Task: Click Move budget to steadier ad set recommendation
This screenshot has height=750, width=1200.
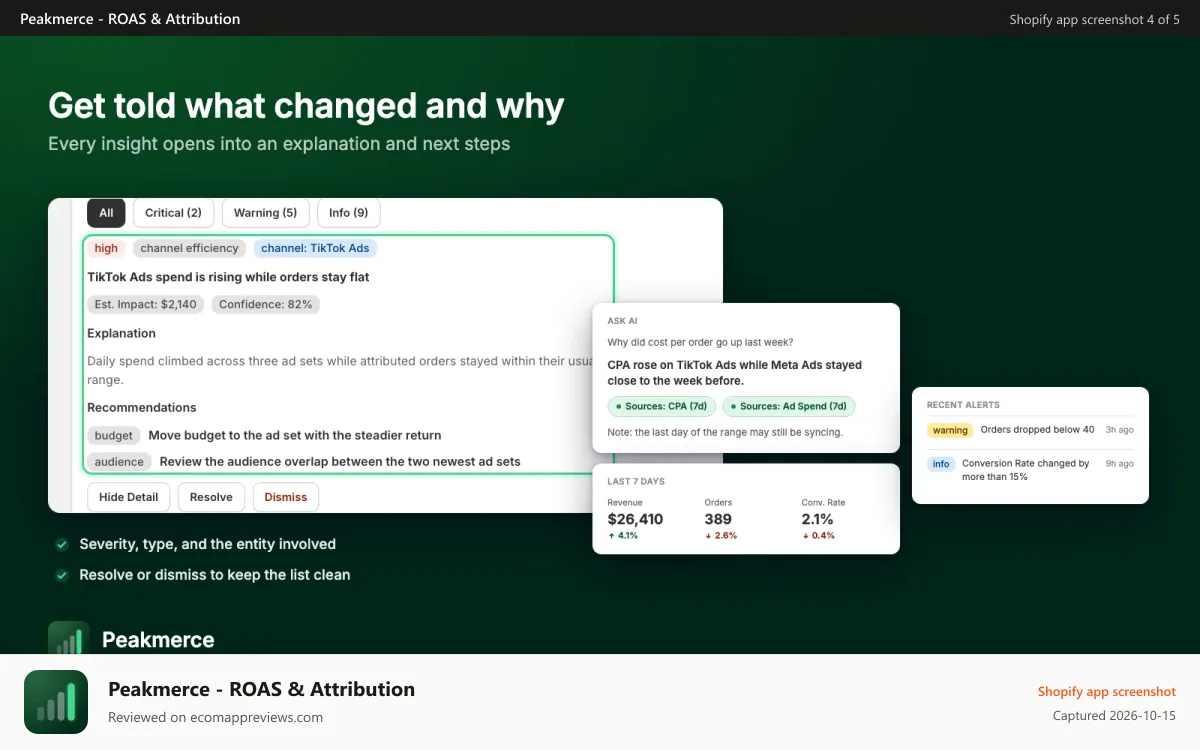Action: pyautogui.click(x=294, y=435)
